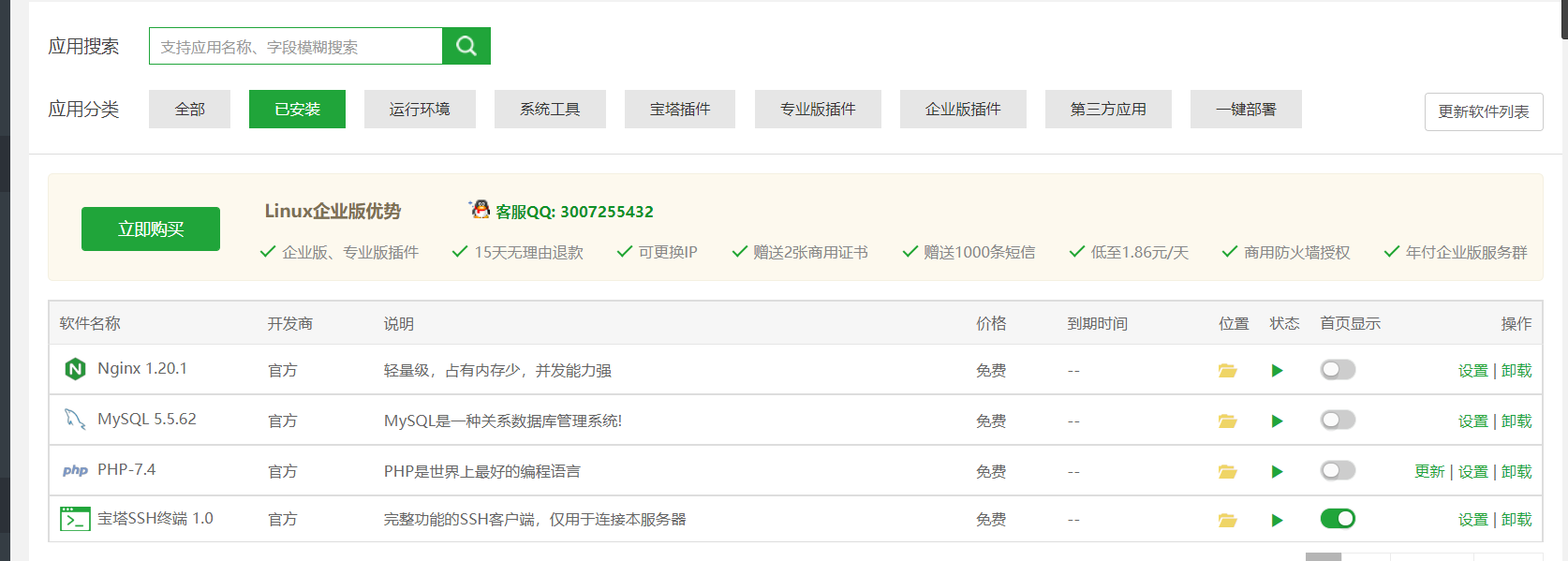The width and height of the screenshot is (1568, 561).
Task: Click the PHP-7.4 software name
Action: (x=126, y=469)
